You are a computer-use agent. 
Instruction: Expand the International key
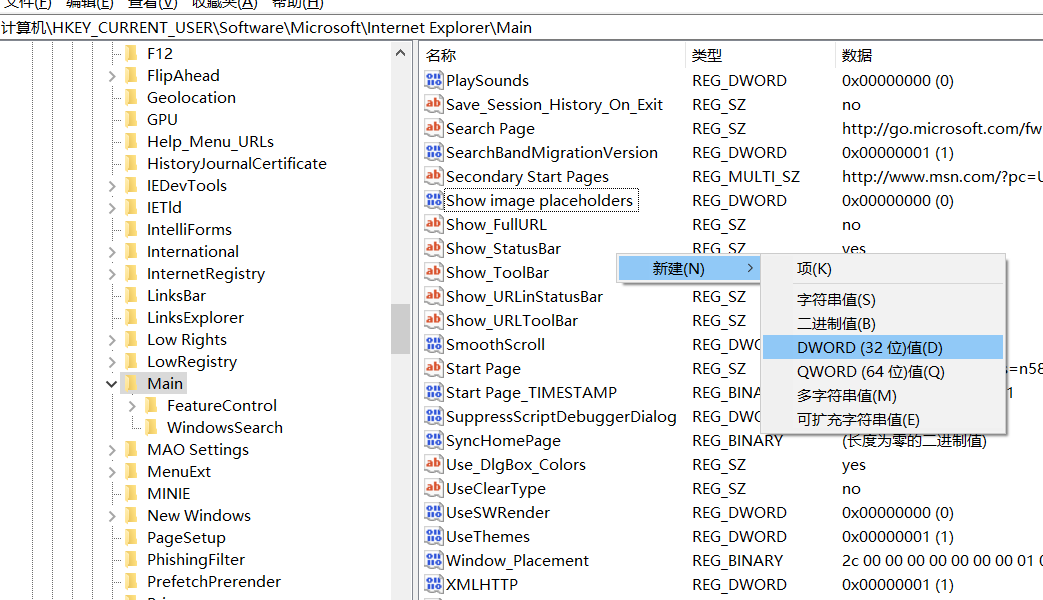tap(112, 251)
